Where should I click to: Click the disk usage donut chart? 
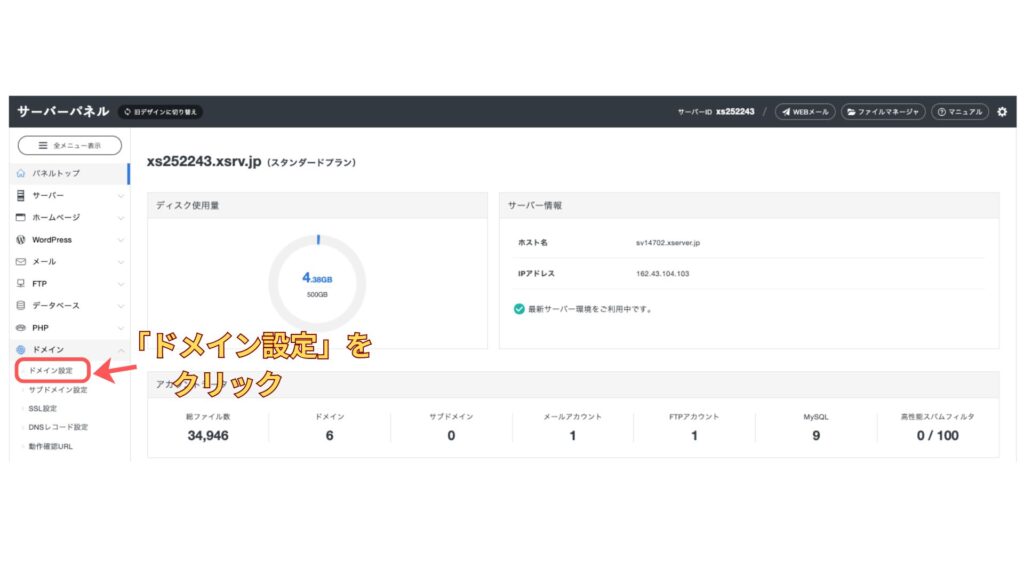(x=317, y=283)
